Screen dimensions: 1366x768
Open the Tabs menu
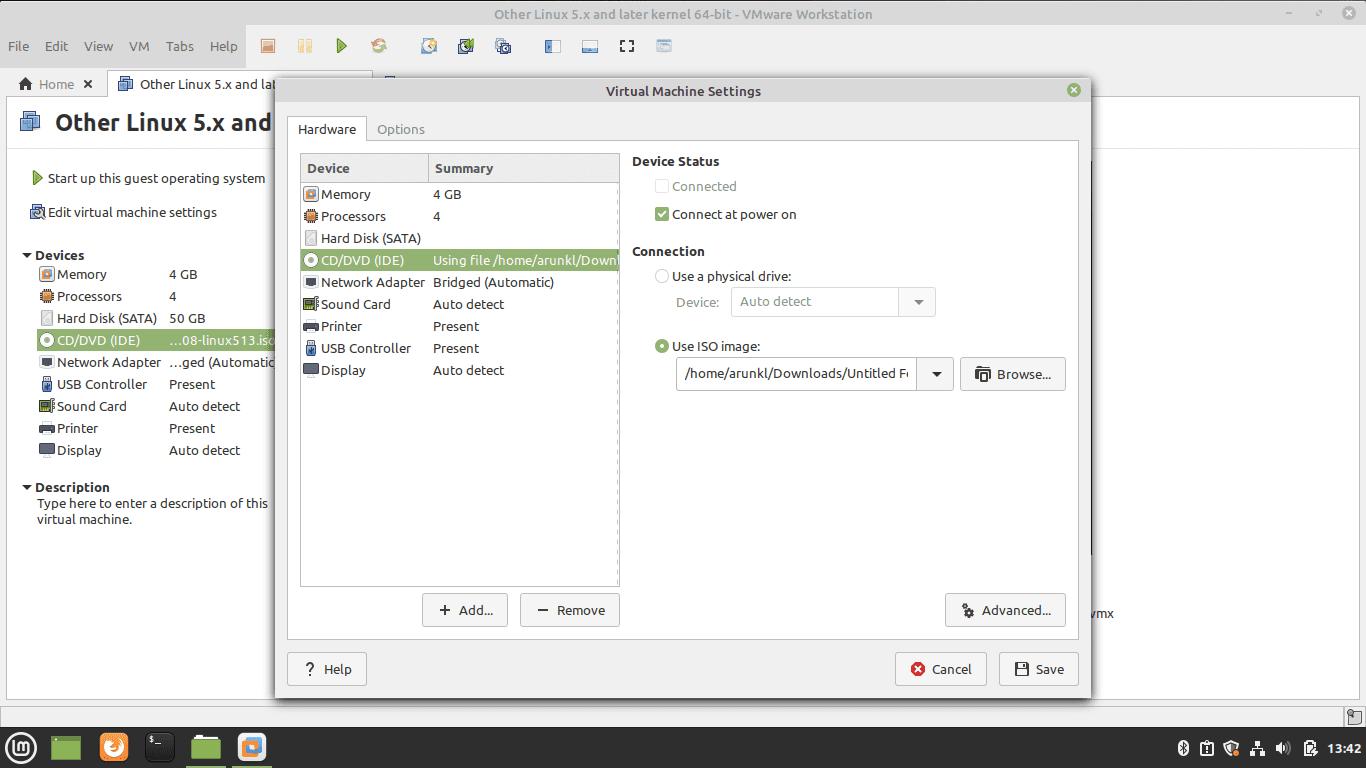[x=180, y=46]
